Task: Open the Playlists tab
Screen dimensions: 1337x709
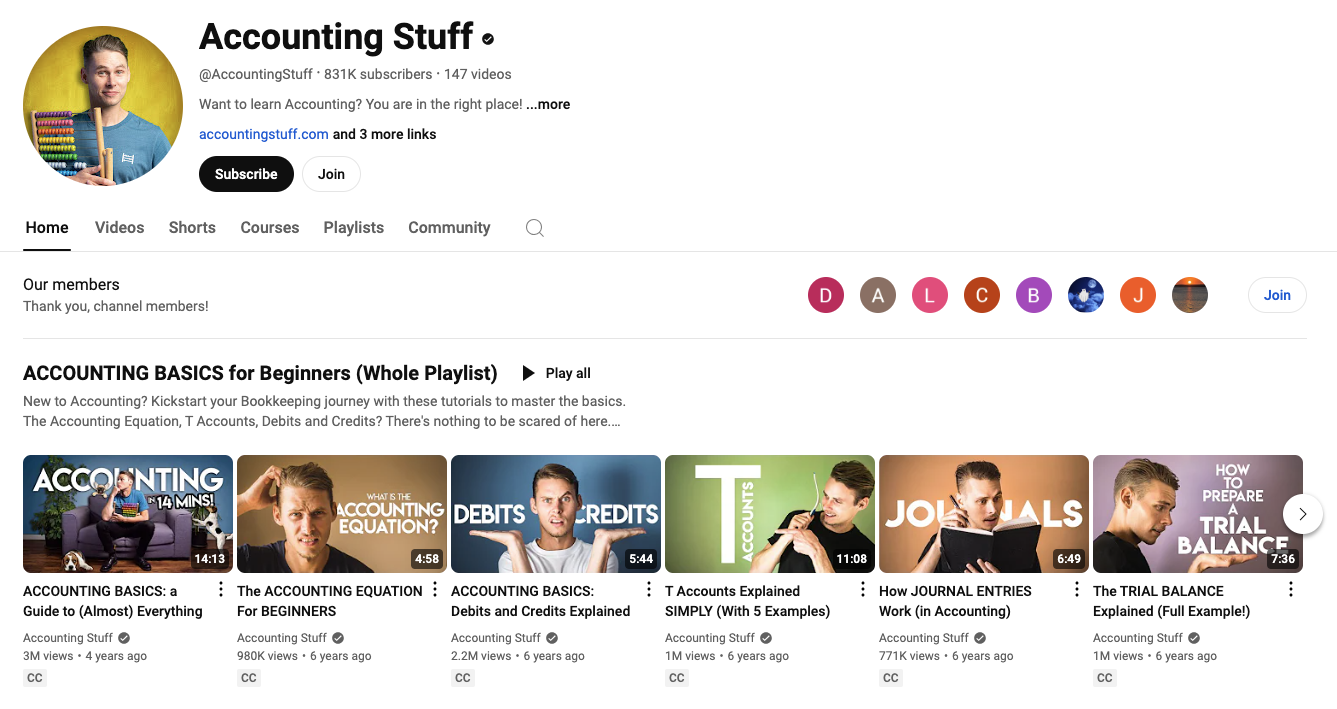Action: click(x=354, y=228)
